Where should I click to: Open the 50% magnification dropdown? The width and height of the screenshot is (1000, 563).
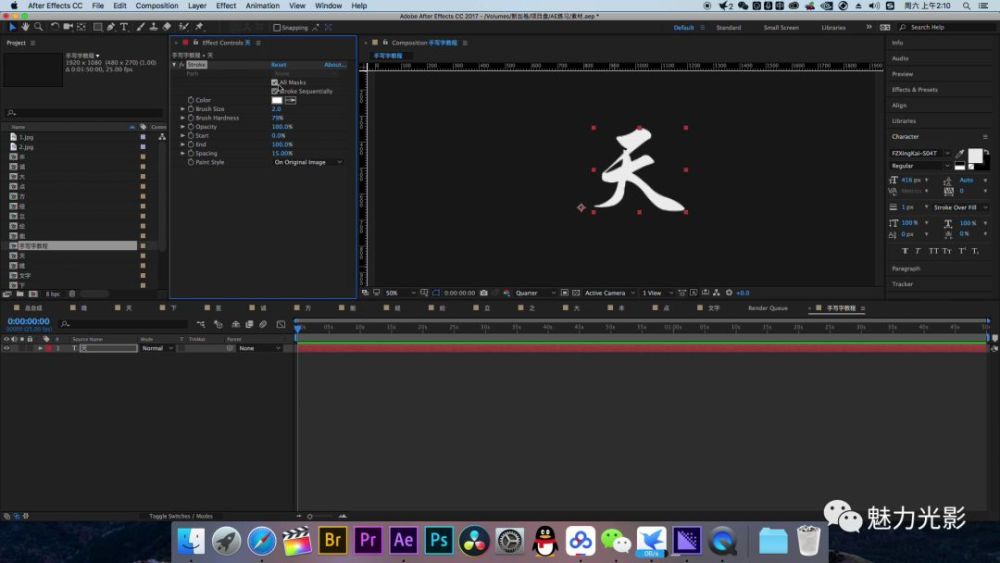point(401,293)
